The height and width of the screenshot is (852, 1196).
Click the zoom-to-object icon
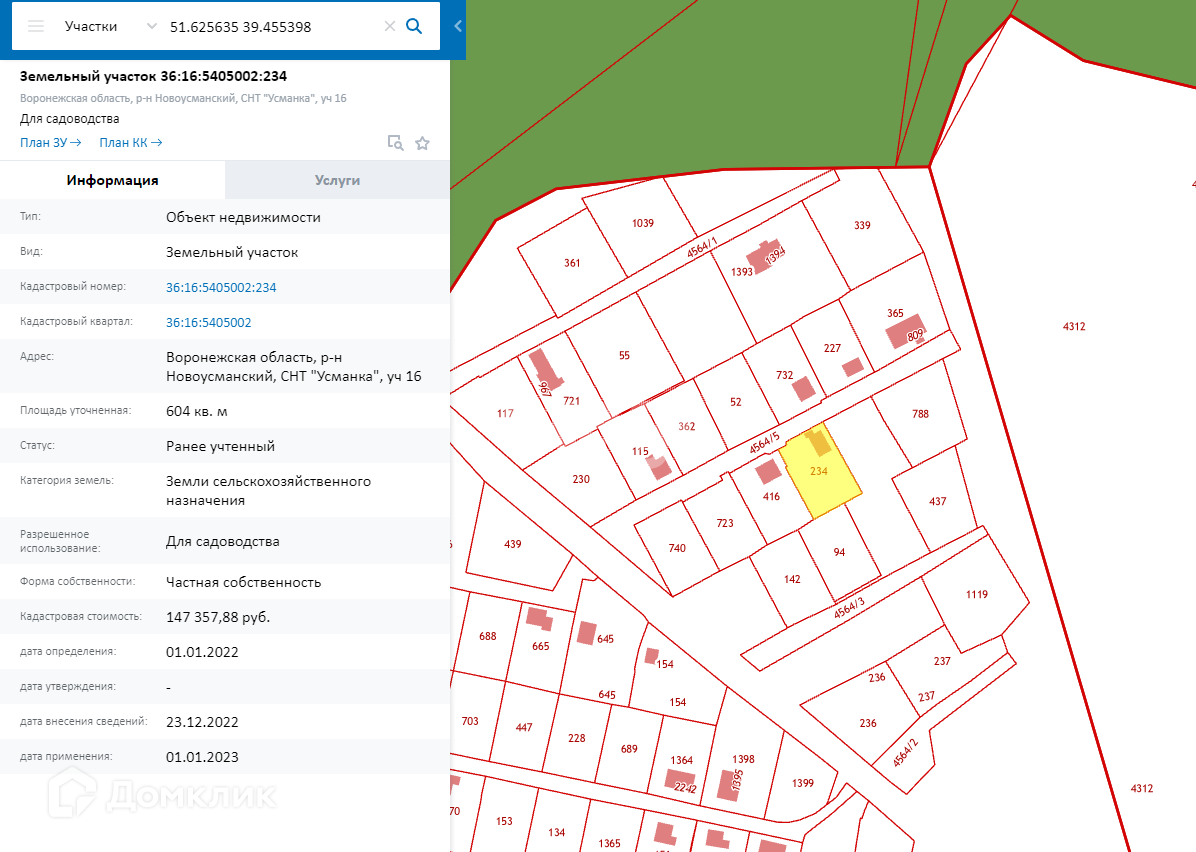coord(396,143)
